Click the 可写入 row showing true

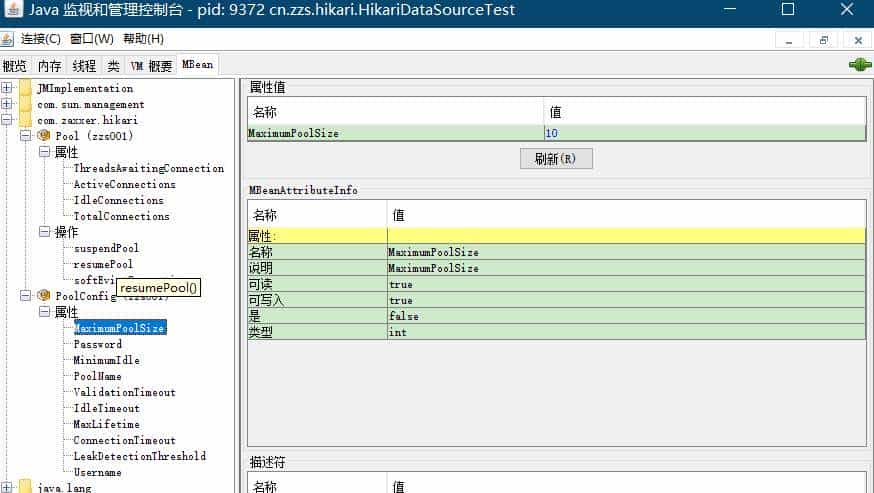(556, 300)
